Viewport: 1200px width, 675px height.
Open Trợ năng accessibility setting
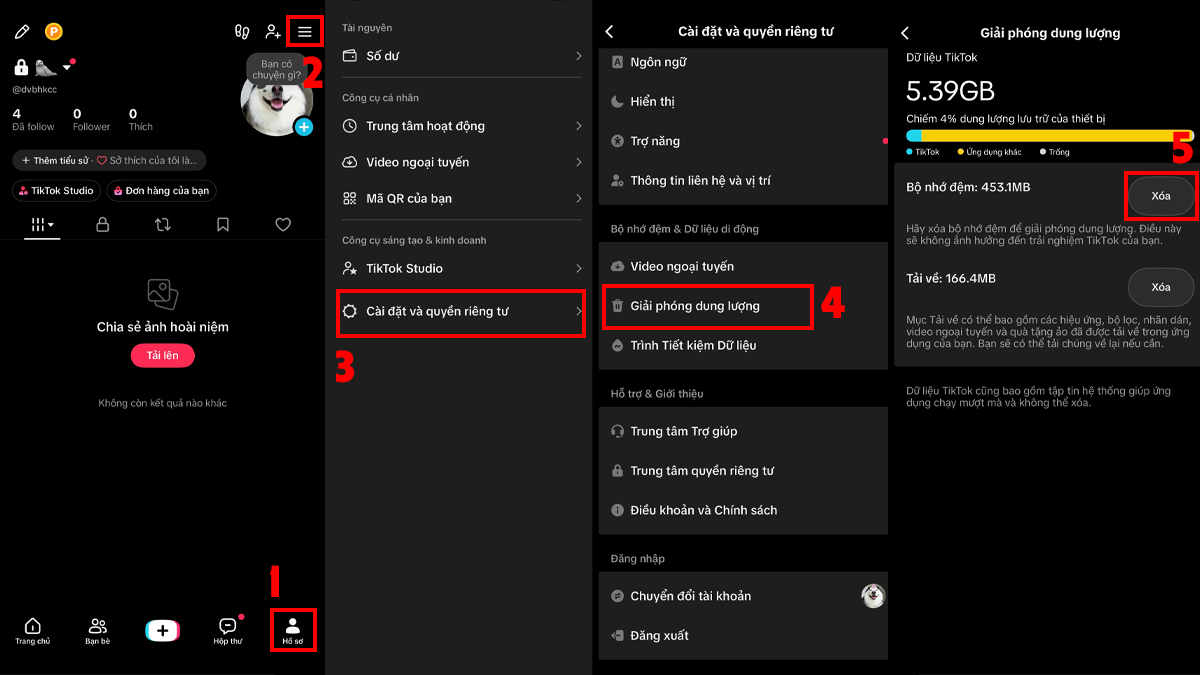tap(743, 141)
